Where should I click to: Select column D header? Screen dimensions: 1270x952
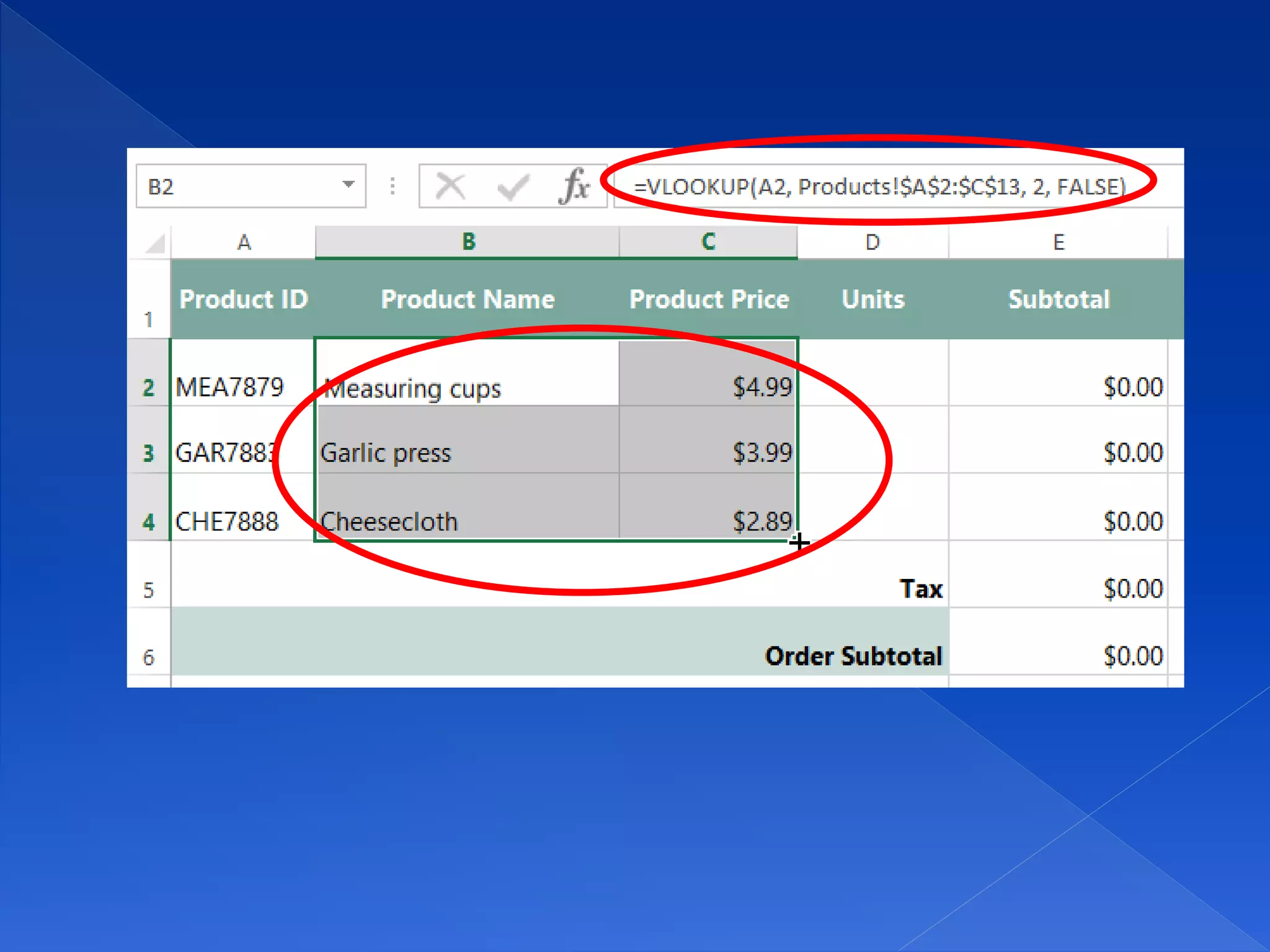pyautogui.click(x=873, y=242)
